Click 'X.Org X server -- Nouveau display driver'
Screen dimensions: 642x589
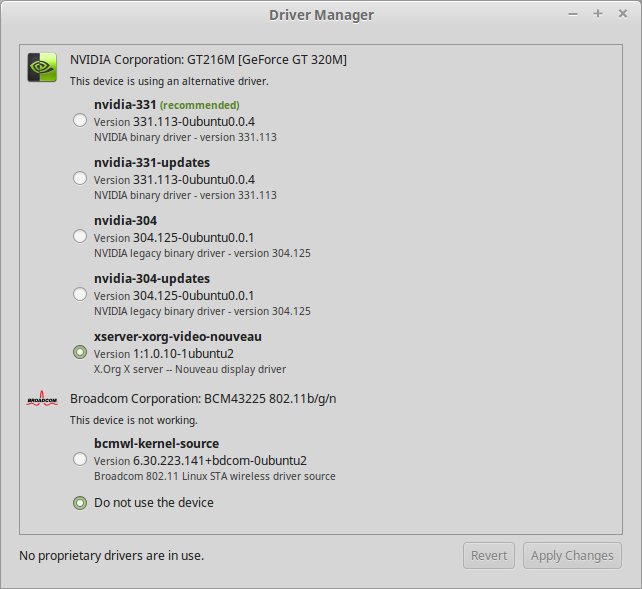[190, 369]
